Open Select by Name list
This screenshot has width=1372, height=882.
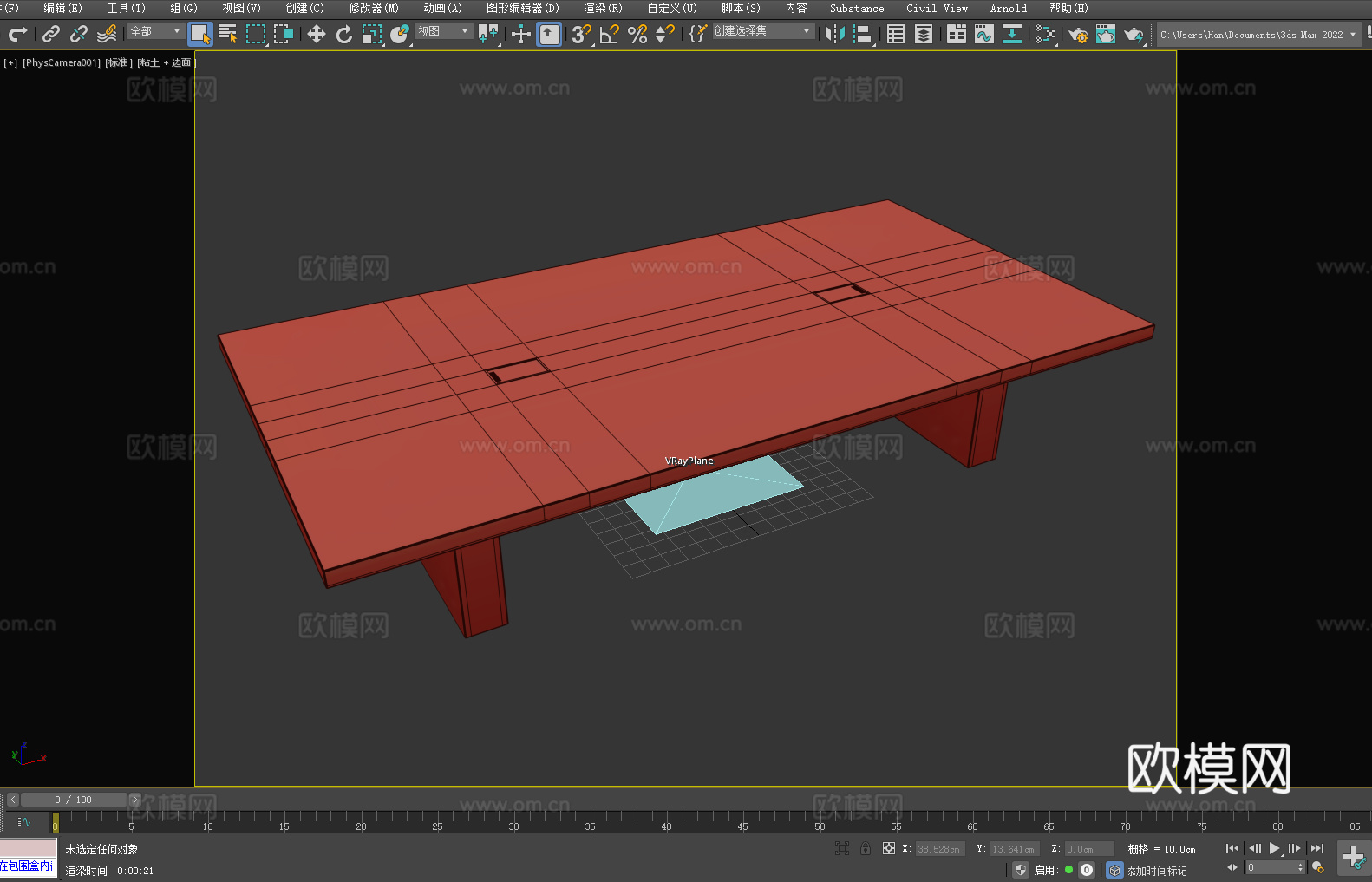228,34
